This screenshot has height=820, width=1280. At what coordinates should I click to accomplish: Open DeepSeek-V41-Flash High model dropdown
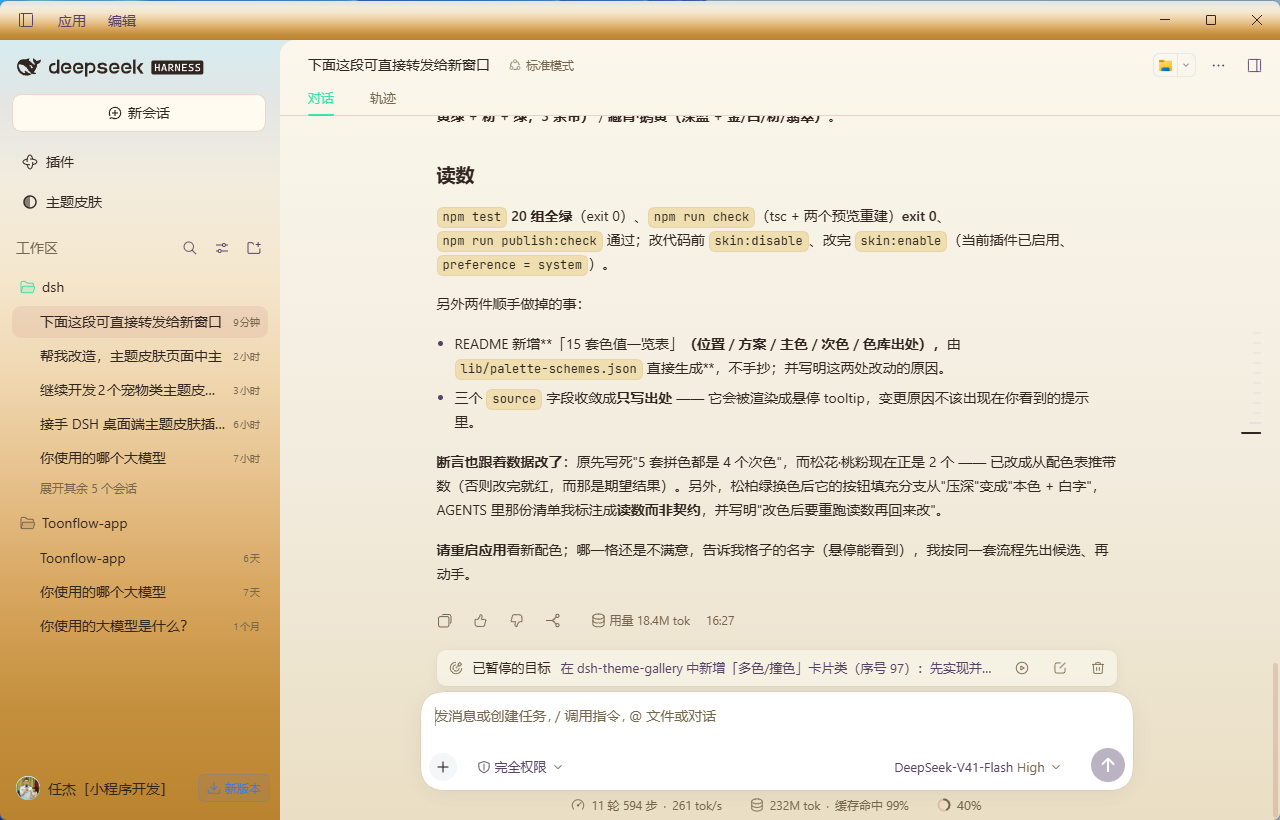click(977, 767)
